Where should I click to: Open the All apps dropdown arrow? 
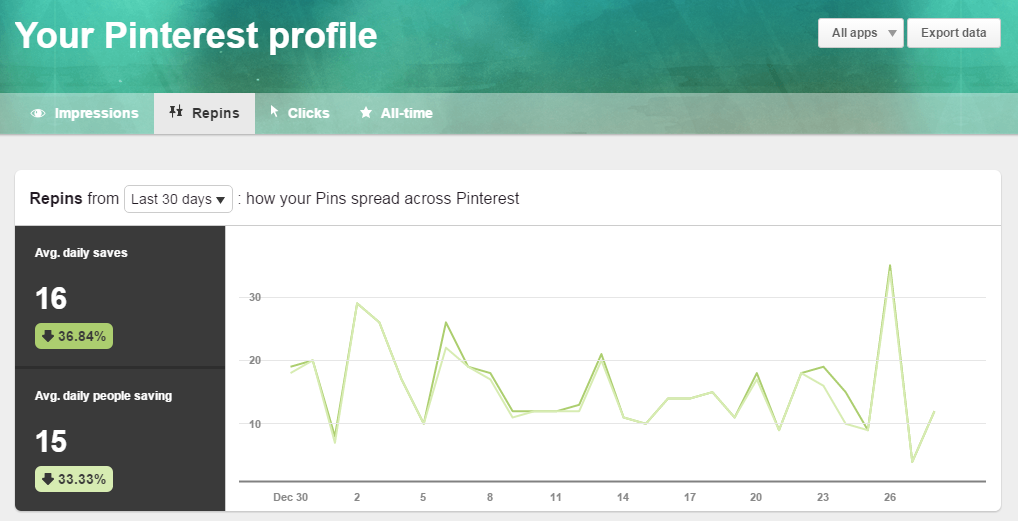pyautogui.click(x=892, y=33)
